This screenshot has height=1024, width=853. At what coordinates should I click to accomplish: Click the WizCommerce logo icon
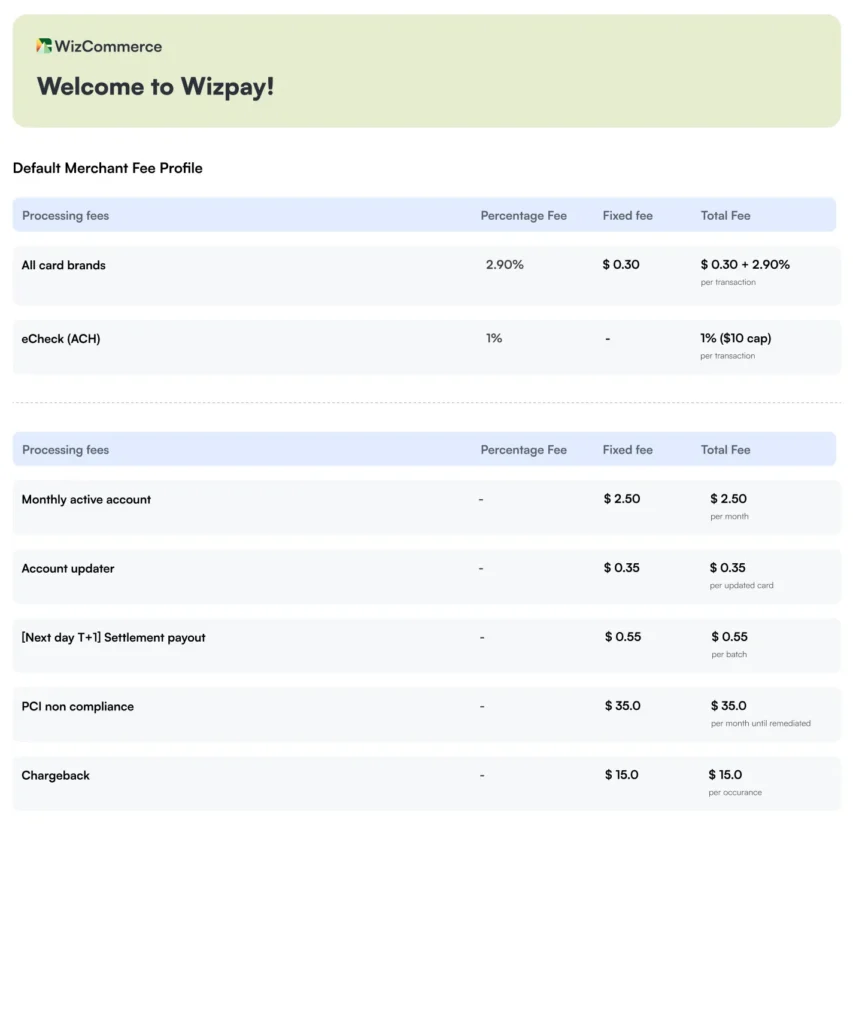[x=44, y=46]
